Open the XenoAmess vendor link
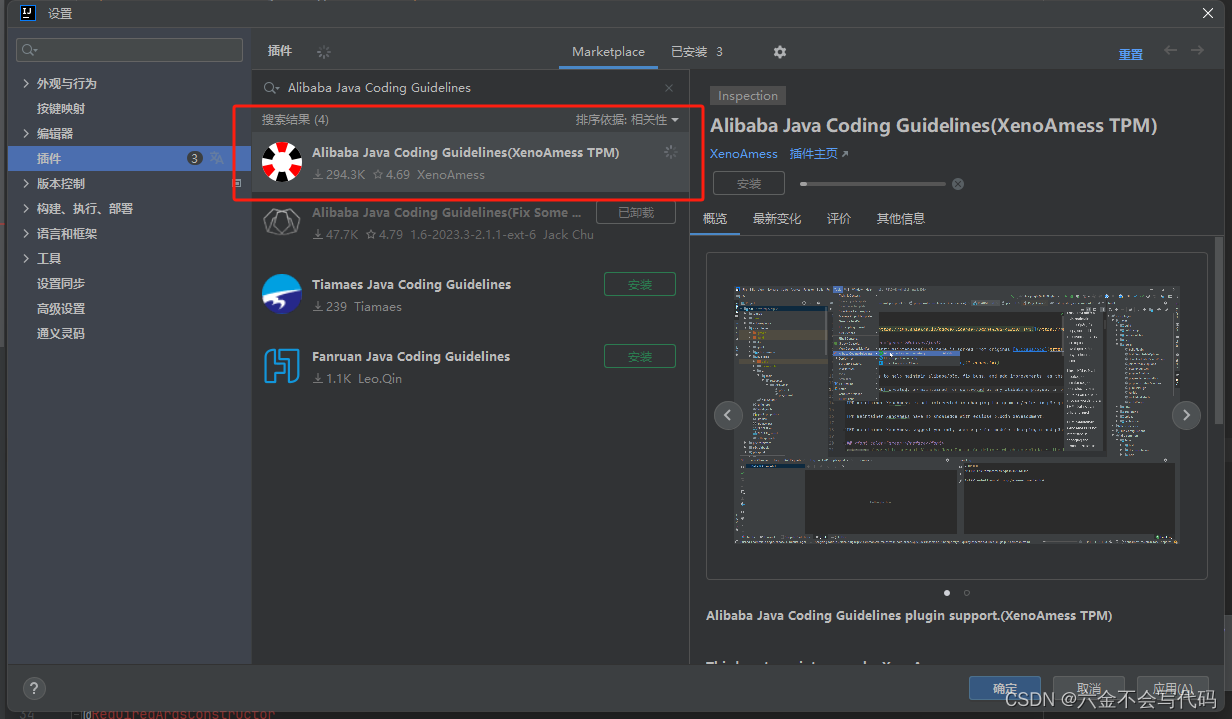Viewport: 1232px width, 719px height. (744, 154)
